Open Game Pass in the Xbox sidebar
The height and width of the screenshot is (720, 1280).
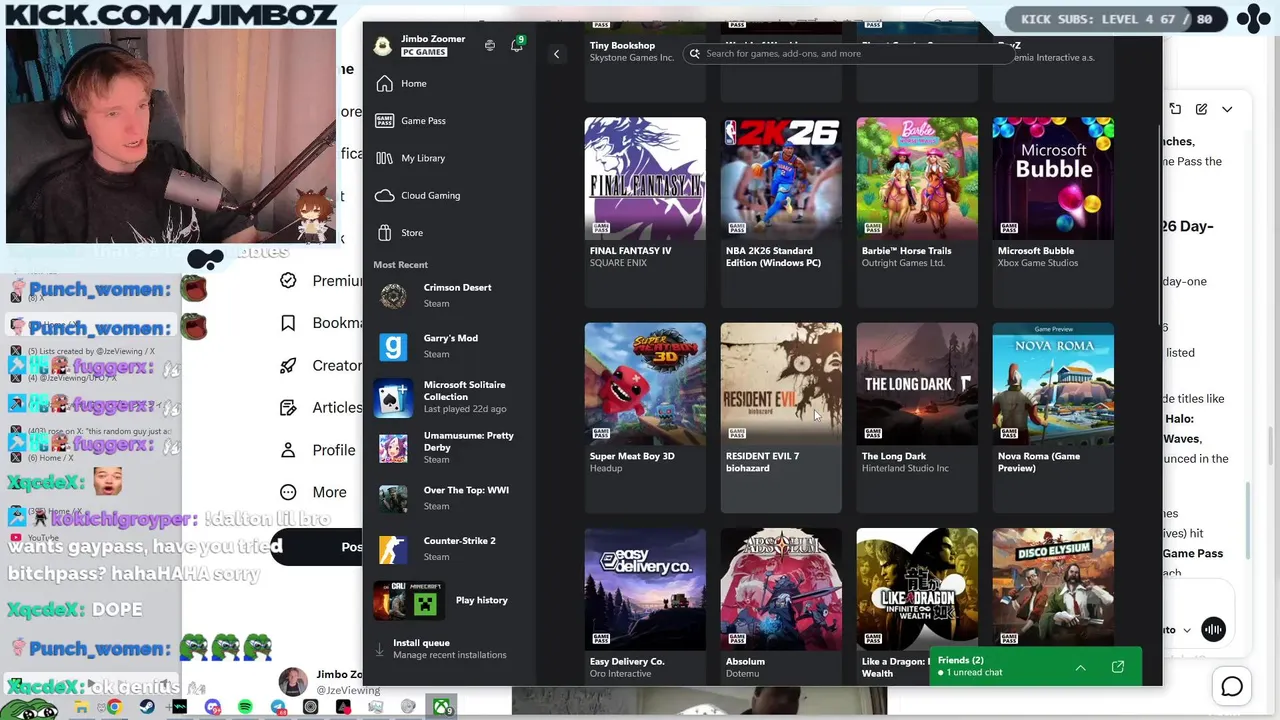(449, 121)
